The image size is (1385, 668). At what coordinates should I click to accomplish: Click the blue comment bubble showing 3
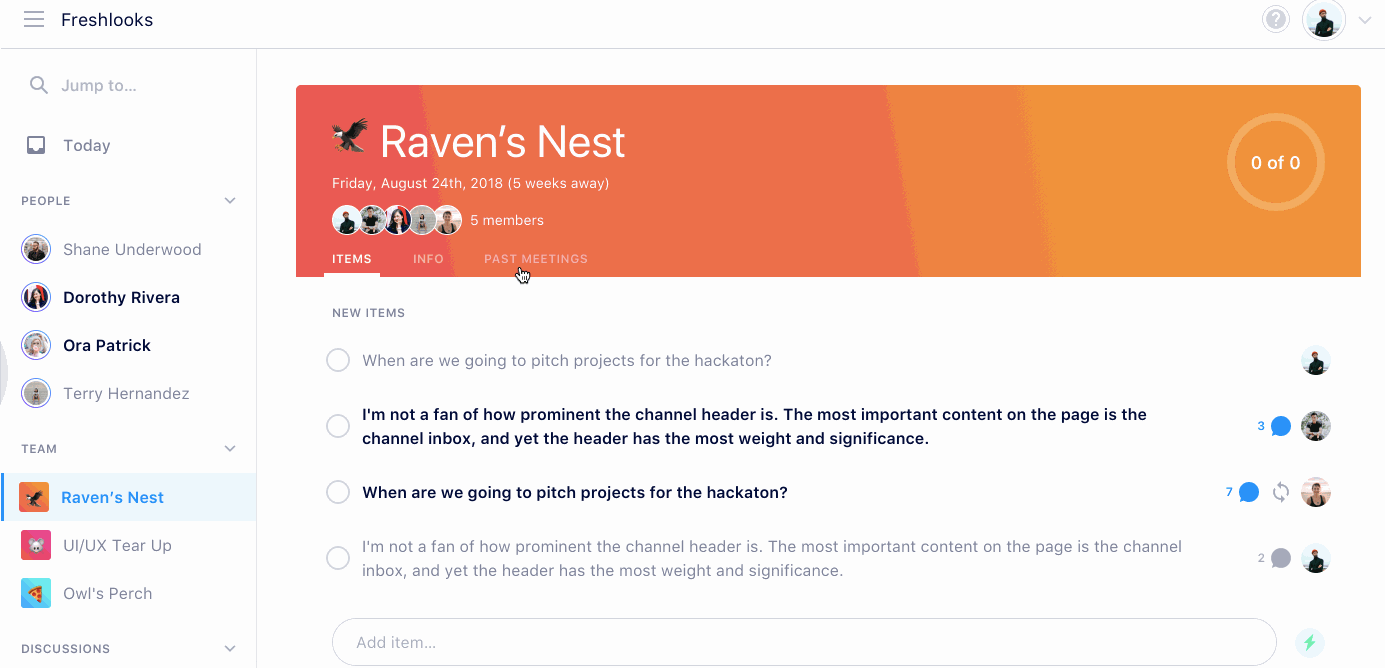pyautogui.click(x=1280, y=426)
